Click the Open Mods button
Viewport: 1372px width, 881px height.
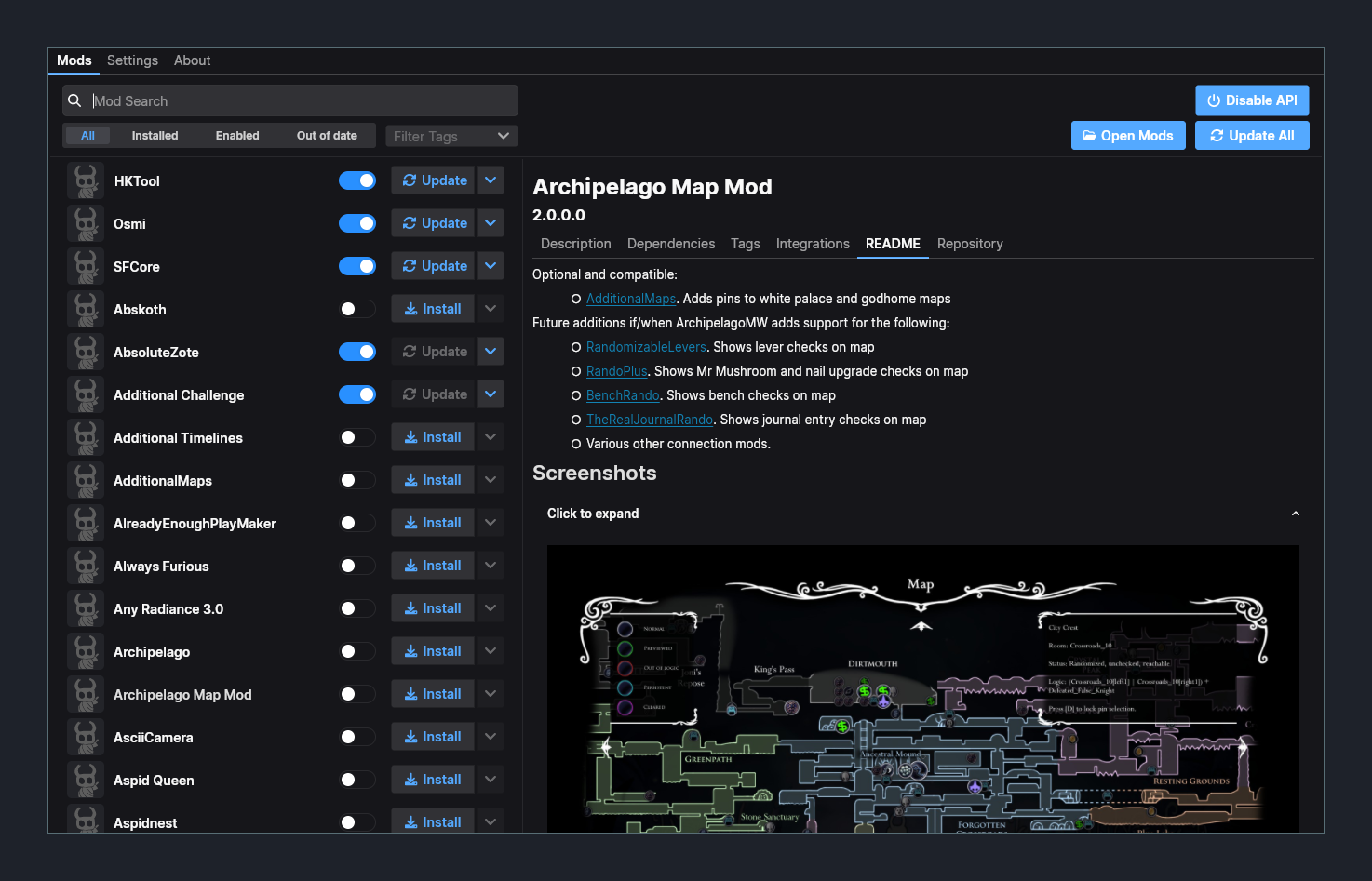(1128, 136)
